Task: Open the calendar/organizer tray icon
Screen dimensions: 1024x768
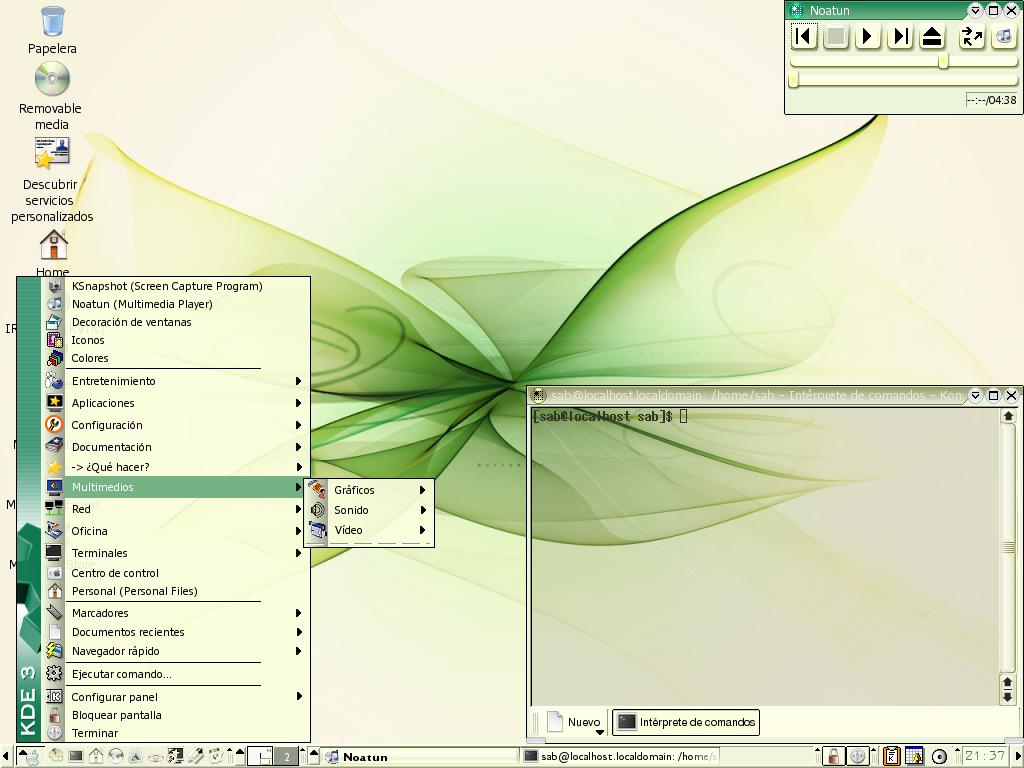Action: pyautogui.click(x=914, y=756)
